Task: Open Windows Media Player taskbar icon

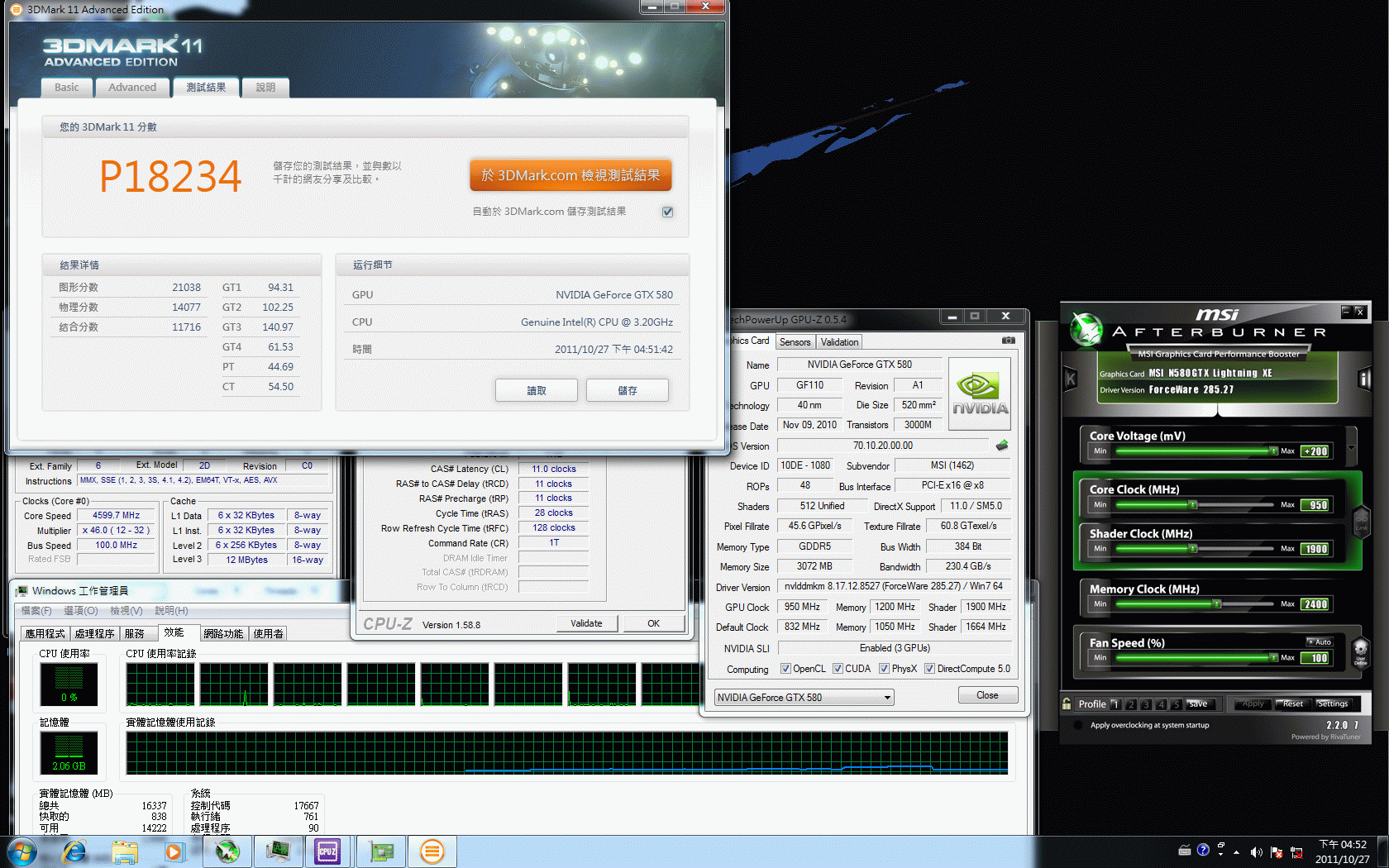Action: point(174,851)
